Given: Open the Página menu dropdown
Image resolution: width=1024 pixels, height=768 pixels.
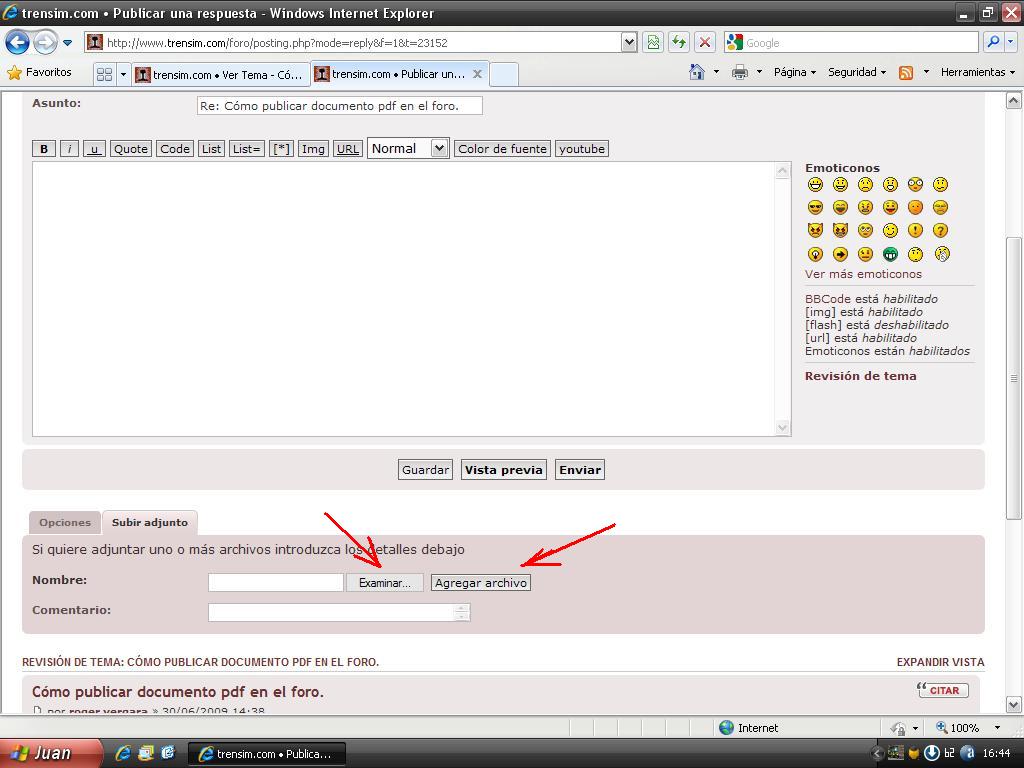Looking at the screenshot, I should tap(794, 72).
